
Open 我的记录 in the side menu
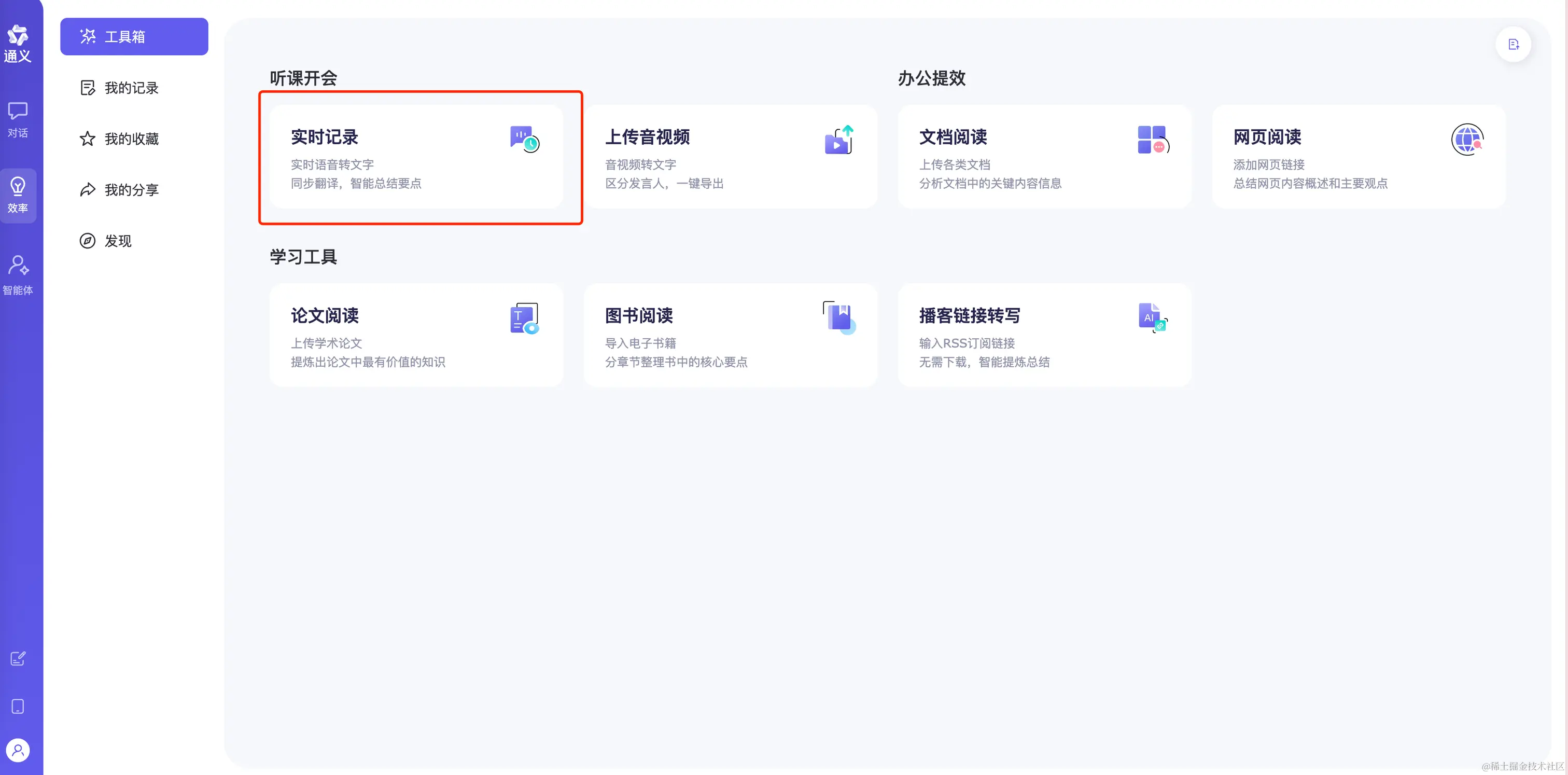131,88
